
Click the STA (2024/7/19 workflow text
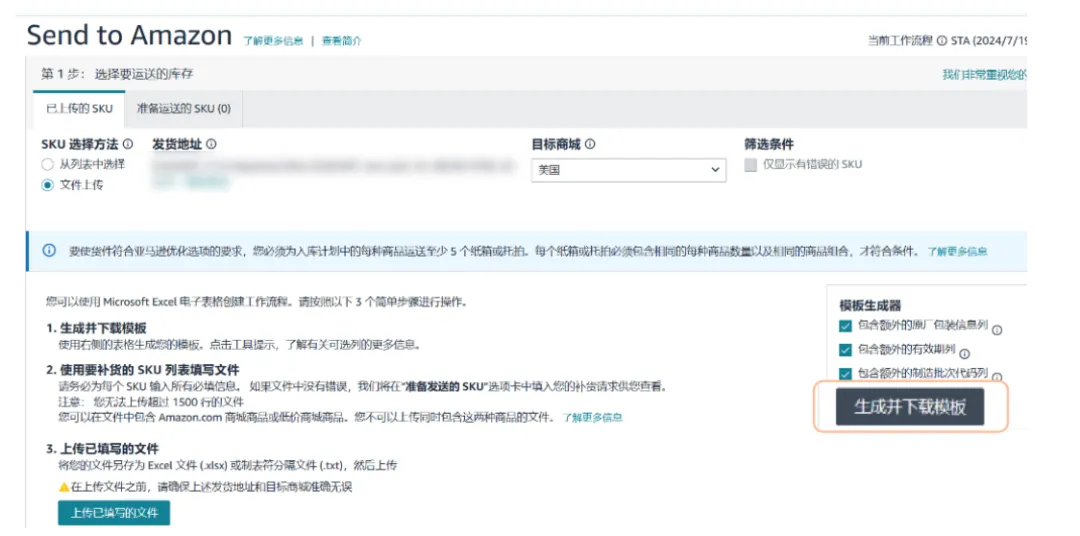[988, 41]
